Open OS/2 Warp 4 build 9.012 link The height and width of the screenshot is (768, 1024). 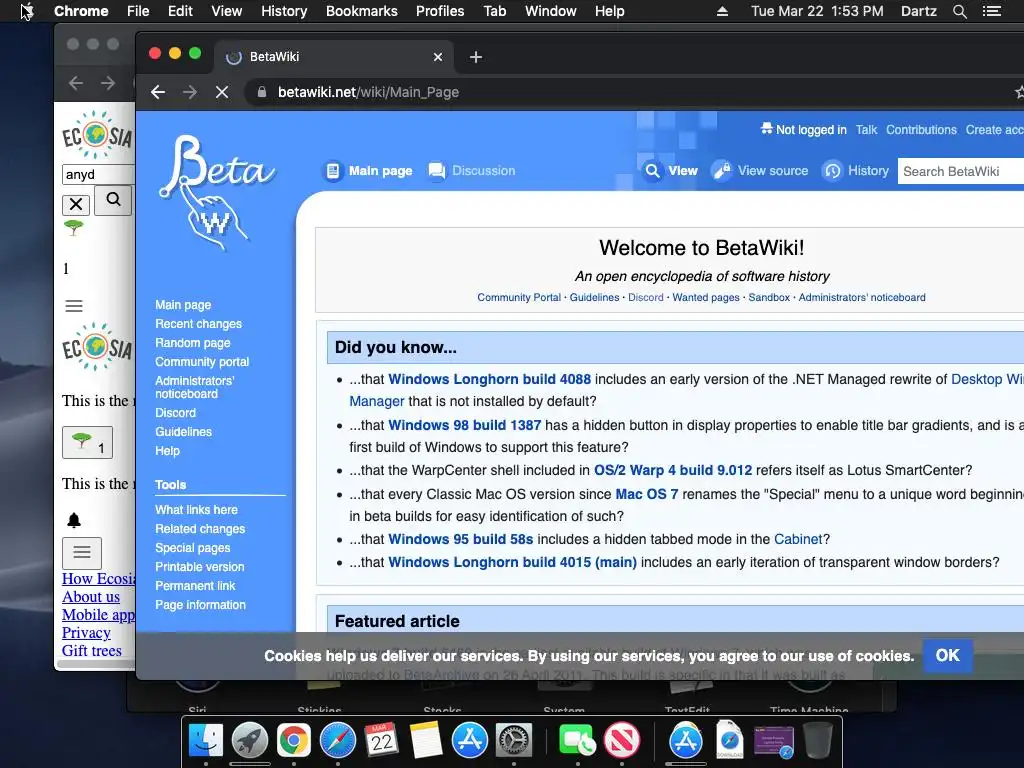tap(673, 470)
